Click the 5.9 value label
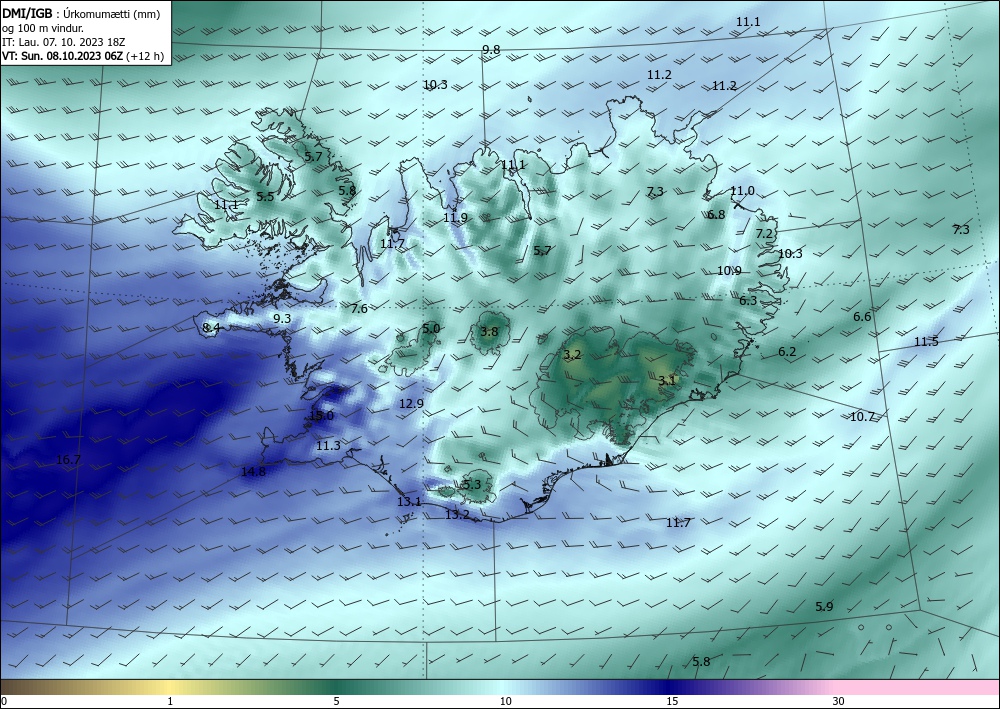The height and width of the screenshot is (709, 1000). click(x=824, y=606)
